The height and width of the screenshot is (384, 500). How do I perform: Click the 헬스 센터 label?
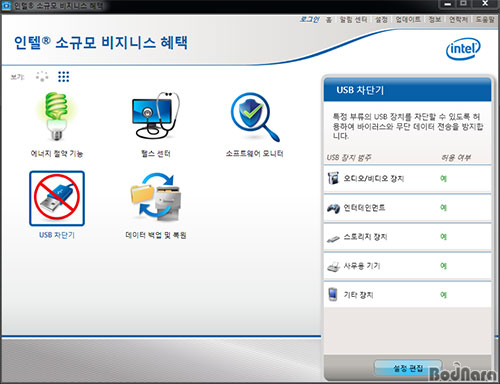[x=156, y=154]
